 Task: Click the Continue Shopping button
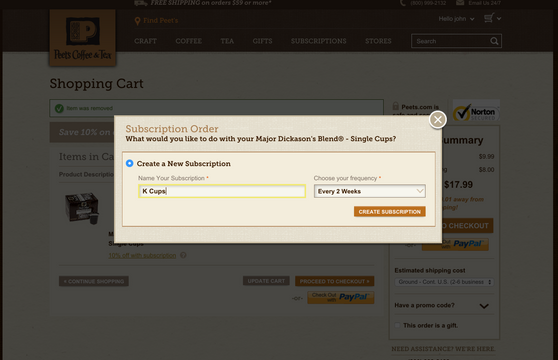tap(94, 281)
